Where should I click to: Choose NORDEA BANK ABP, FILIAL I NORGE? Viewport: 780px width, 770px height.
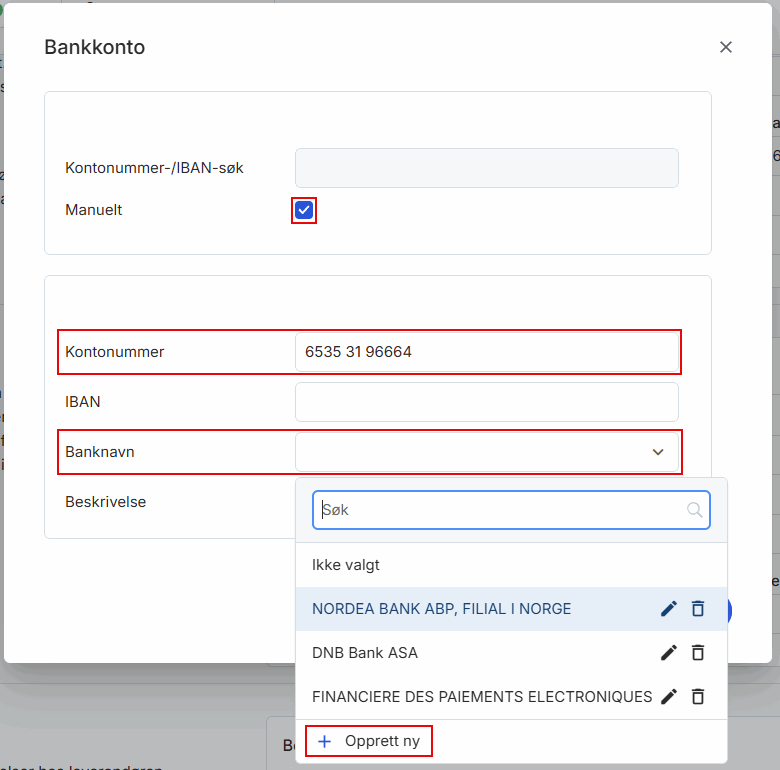pyautogui.click(x=441, y=609)
